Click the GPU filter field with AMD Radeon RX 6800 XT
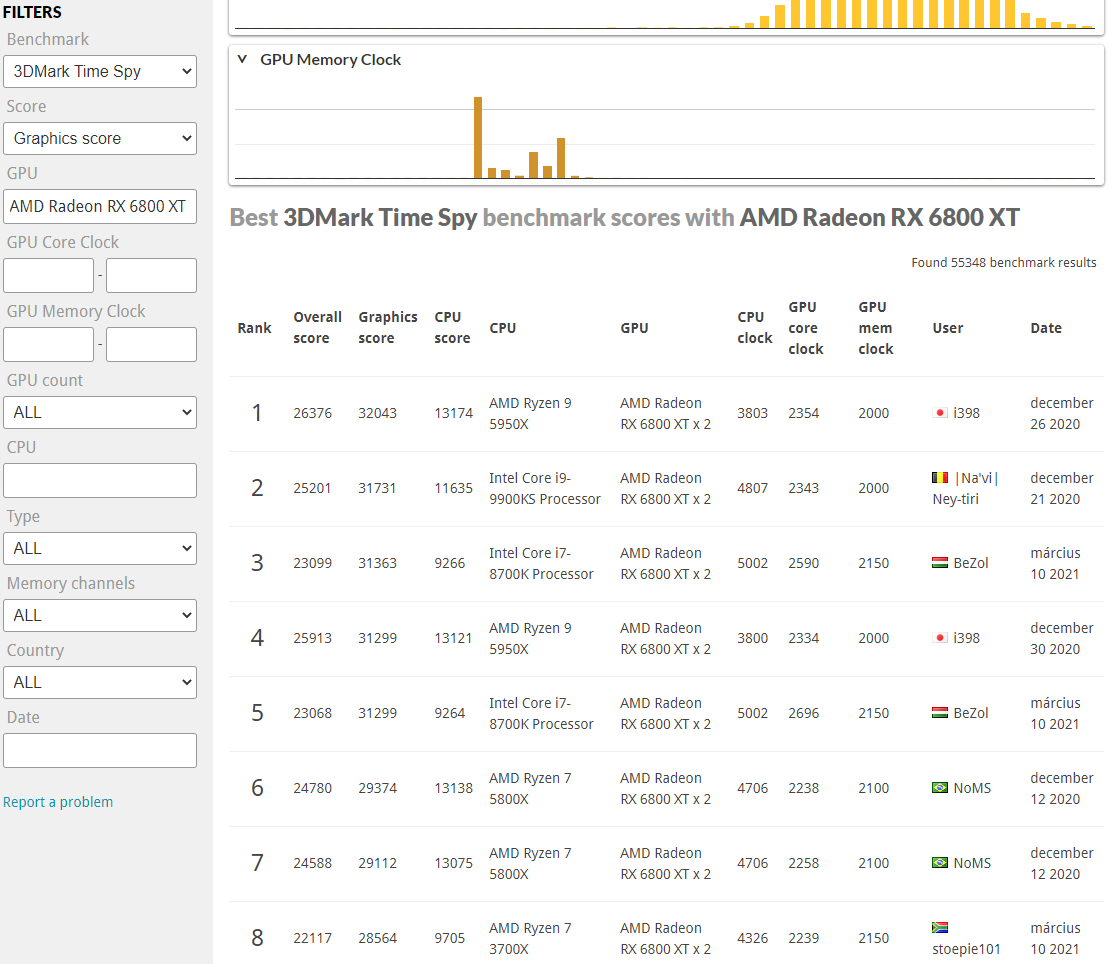The height and width of the screenshot is (964, 1120). click(100, 206)
